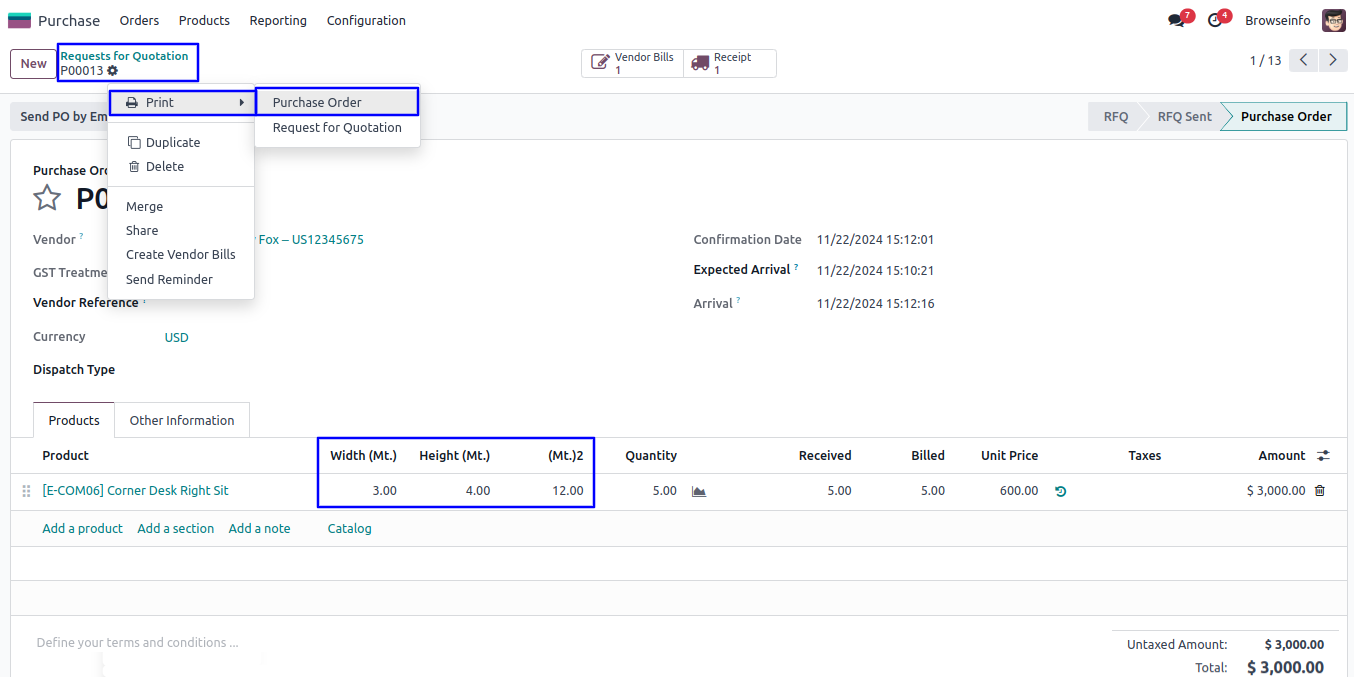Choose Duplicate from the action menu
Viewport: 1354px width, 677px height.
(172, 143)
